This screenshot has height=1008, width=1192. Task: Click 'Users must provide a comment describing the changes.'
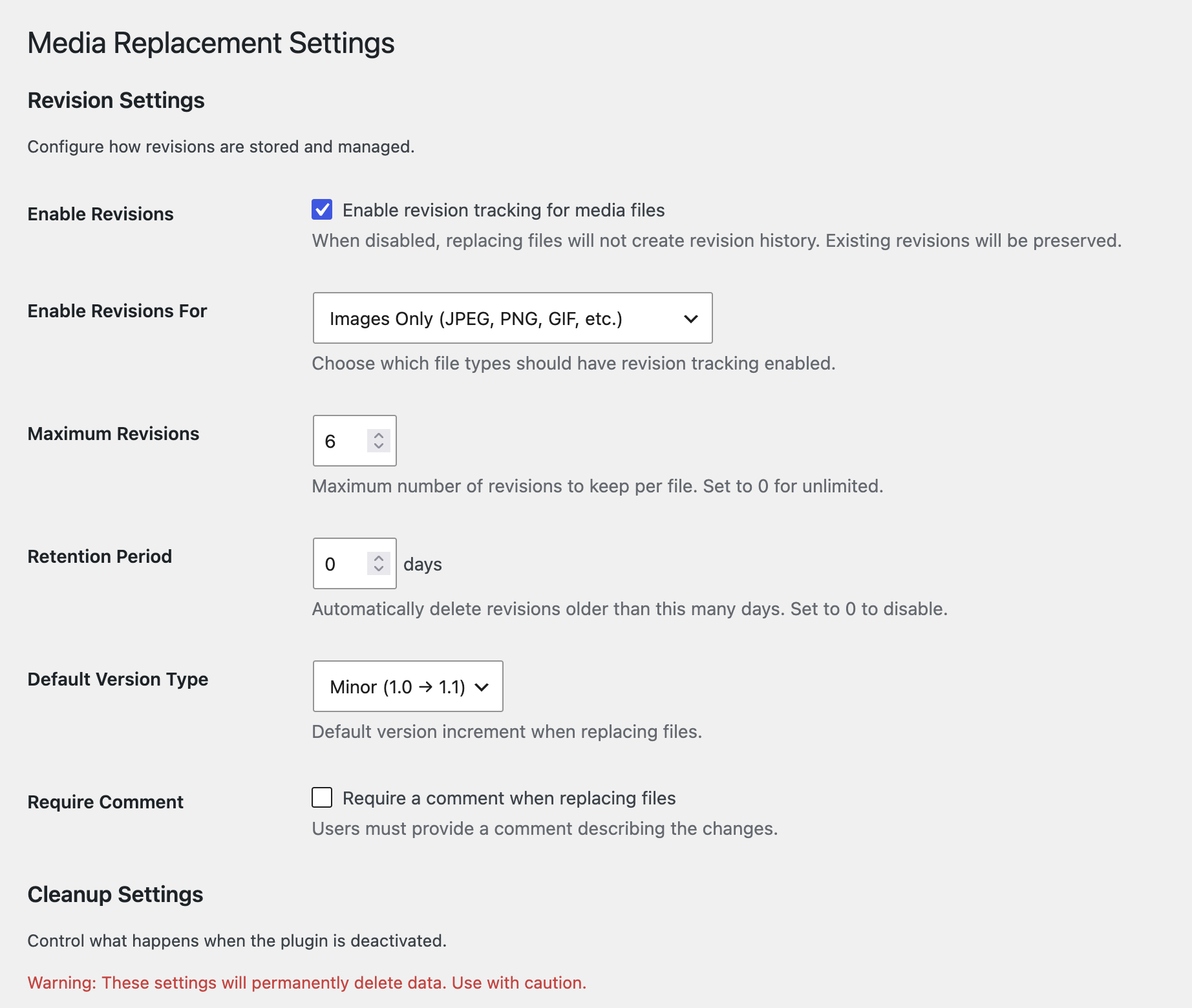[545, 828]
